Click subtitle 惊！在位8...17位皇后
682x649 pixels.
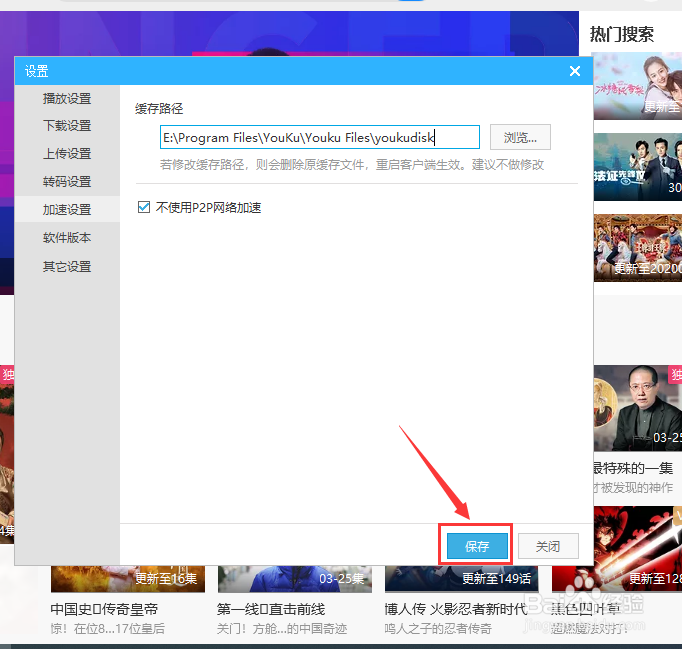107,629
